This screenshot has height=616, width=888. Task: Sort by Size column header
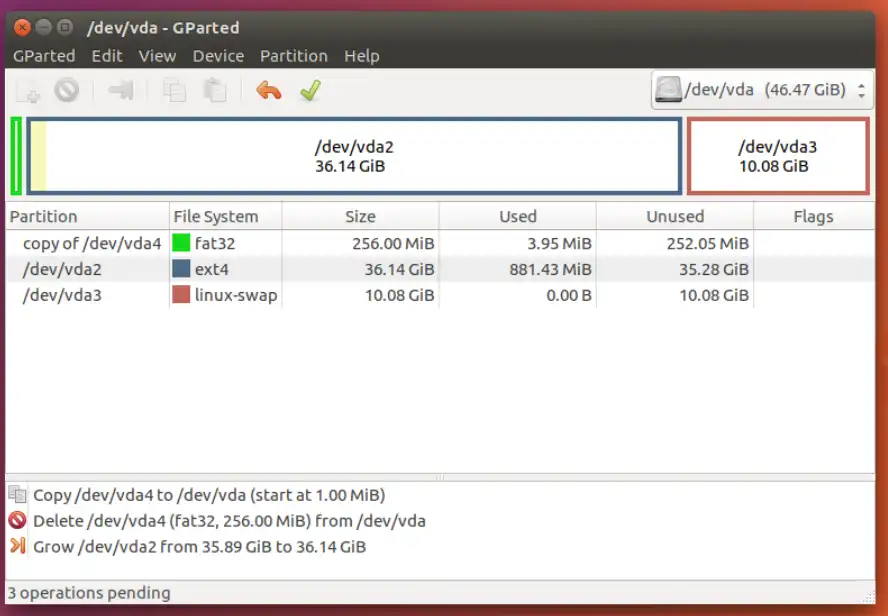tap(360, 216)
